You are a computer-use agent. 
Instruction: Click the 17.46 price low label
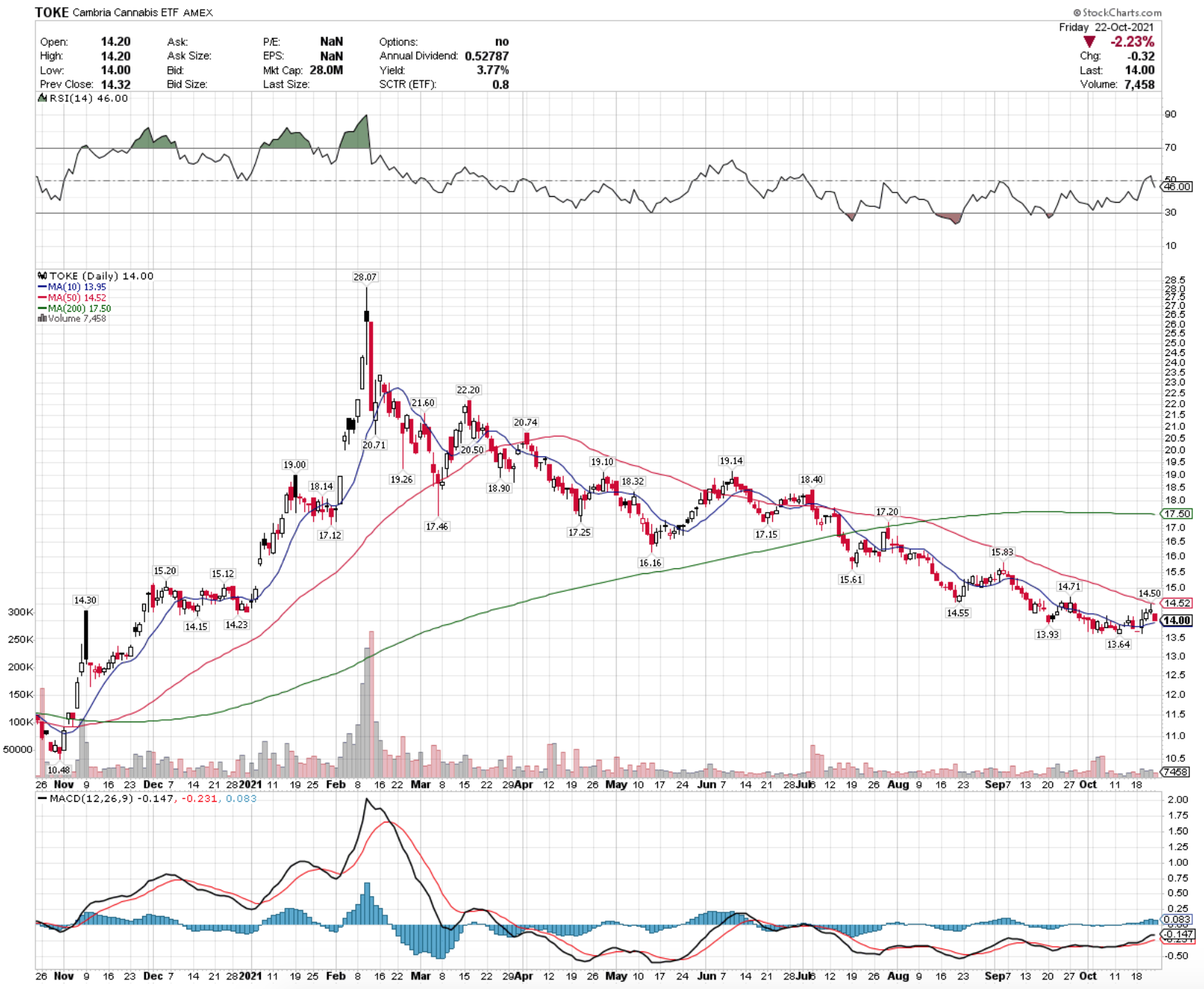pyautogui.click(x=437, y=526)
